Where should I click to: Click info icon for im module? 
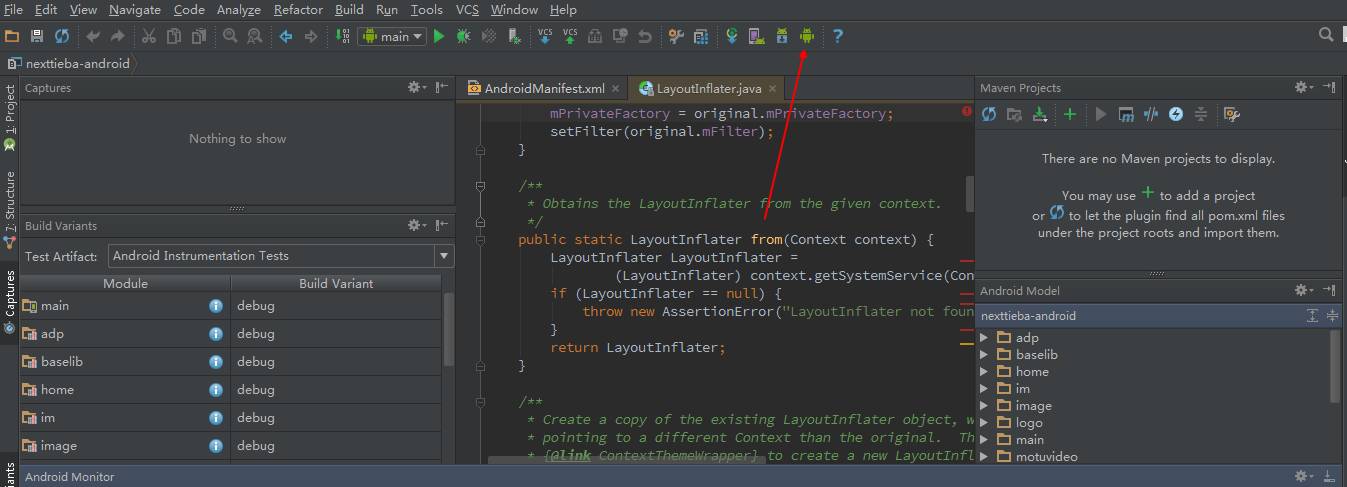(216, 418)
